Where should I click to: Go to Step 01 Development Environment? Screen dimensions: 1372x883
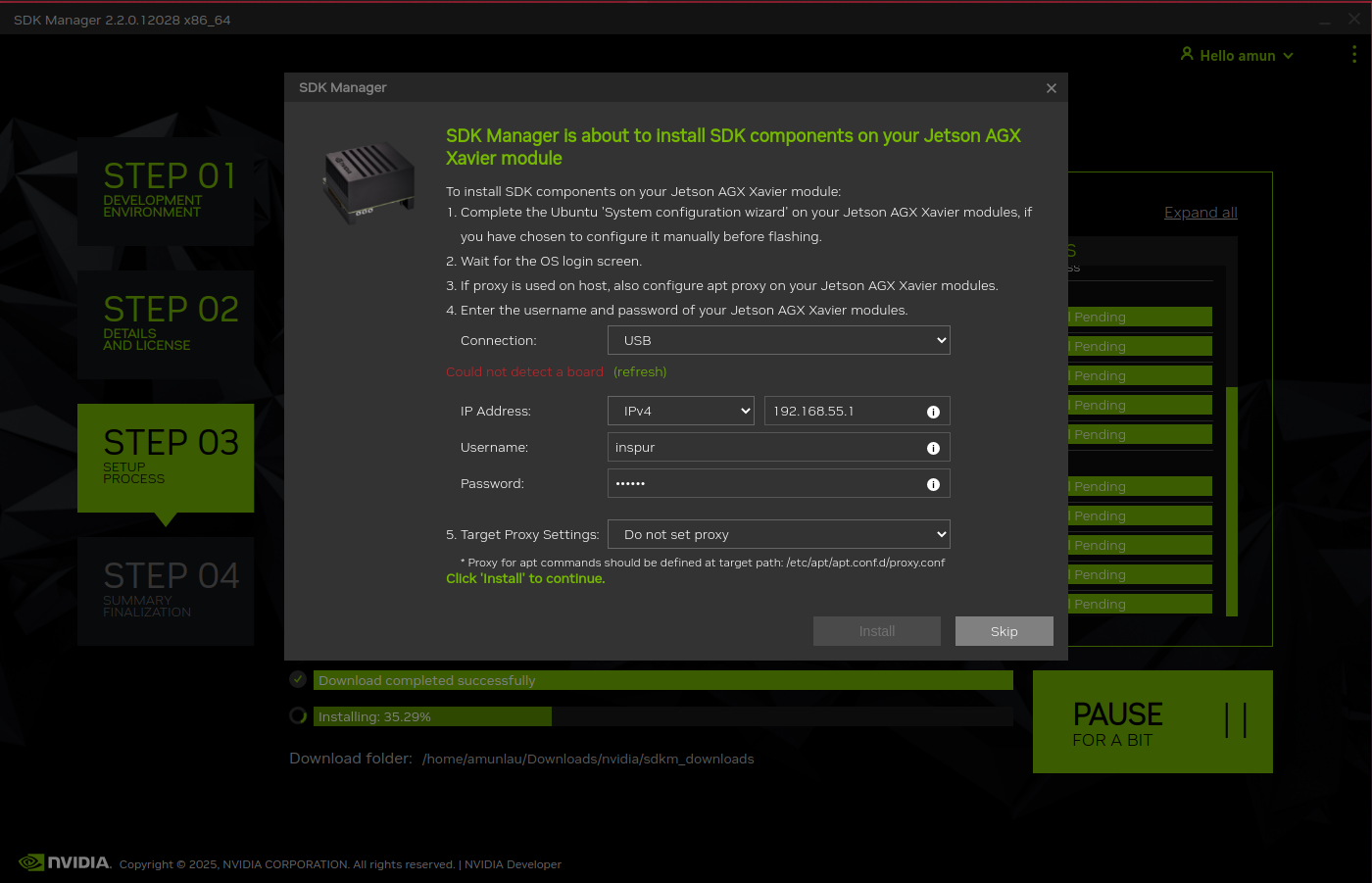166,191
